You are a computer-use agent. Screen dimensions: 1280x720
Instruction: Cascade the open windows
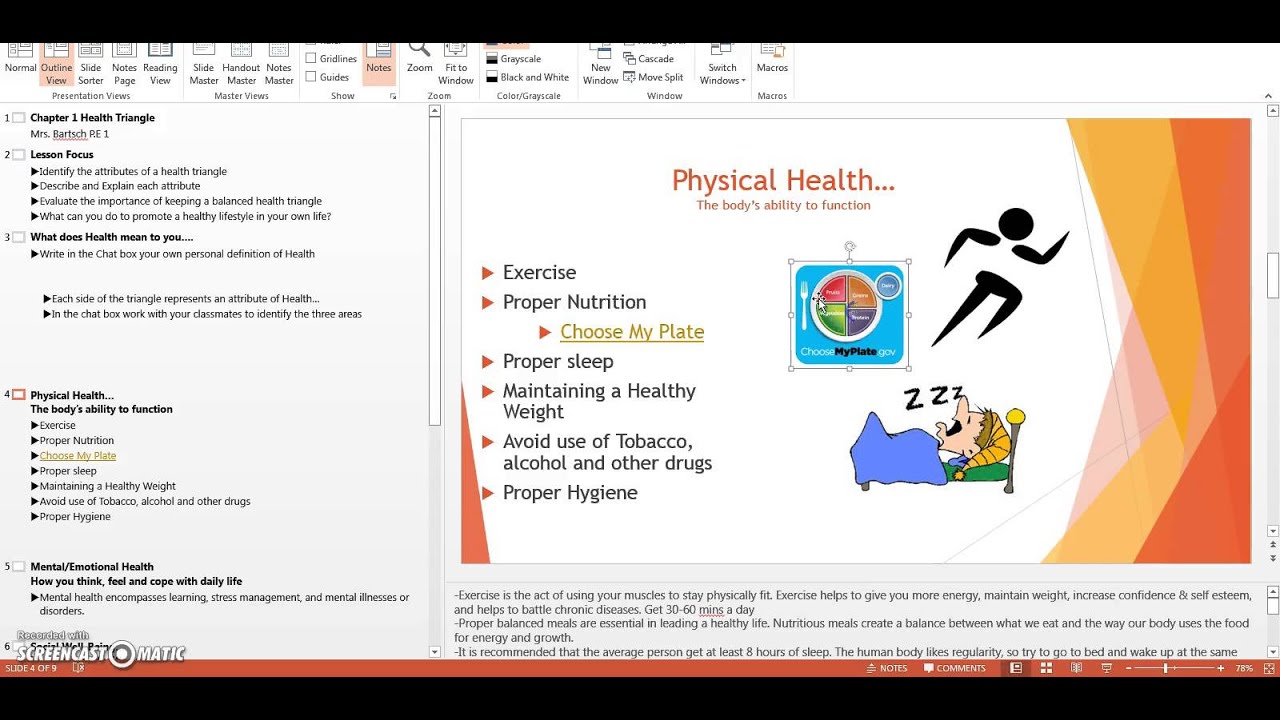pyautogui.click(x=648, y=59)
